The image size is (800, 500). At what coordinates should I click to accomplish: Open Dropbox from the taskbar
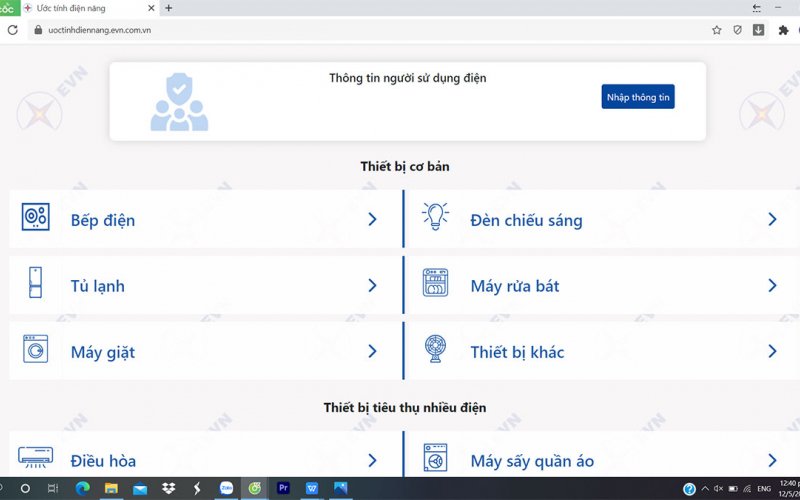168,488
